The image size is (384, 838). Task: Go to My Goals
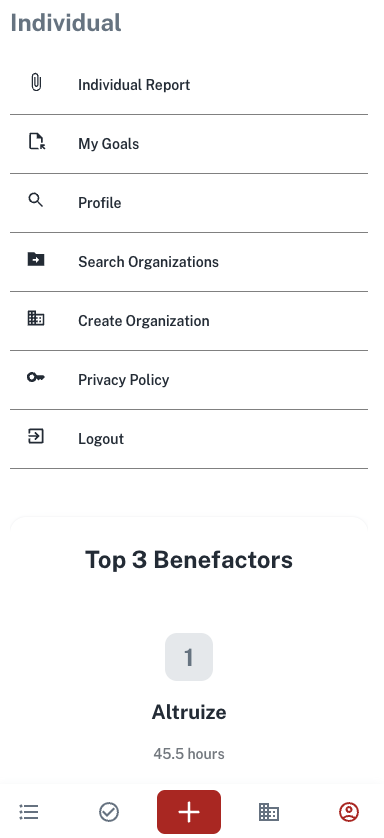coord(189,144)
